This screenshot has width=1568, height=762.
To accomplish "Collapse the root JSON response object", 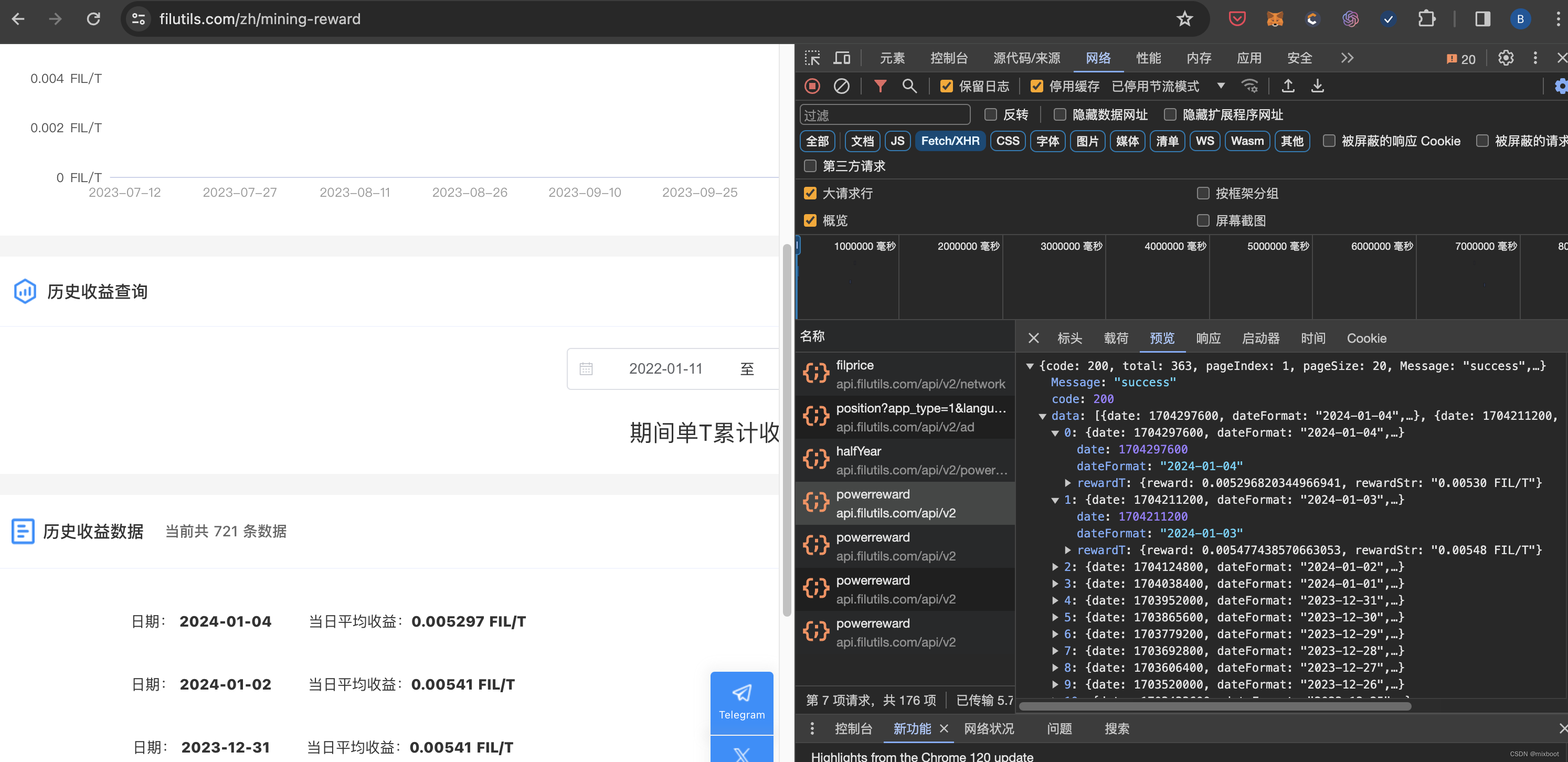I will [x=1029, y=366].
